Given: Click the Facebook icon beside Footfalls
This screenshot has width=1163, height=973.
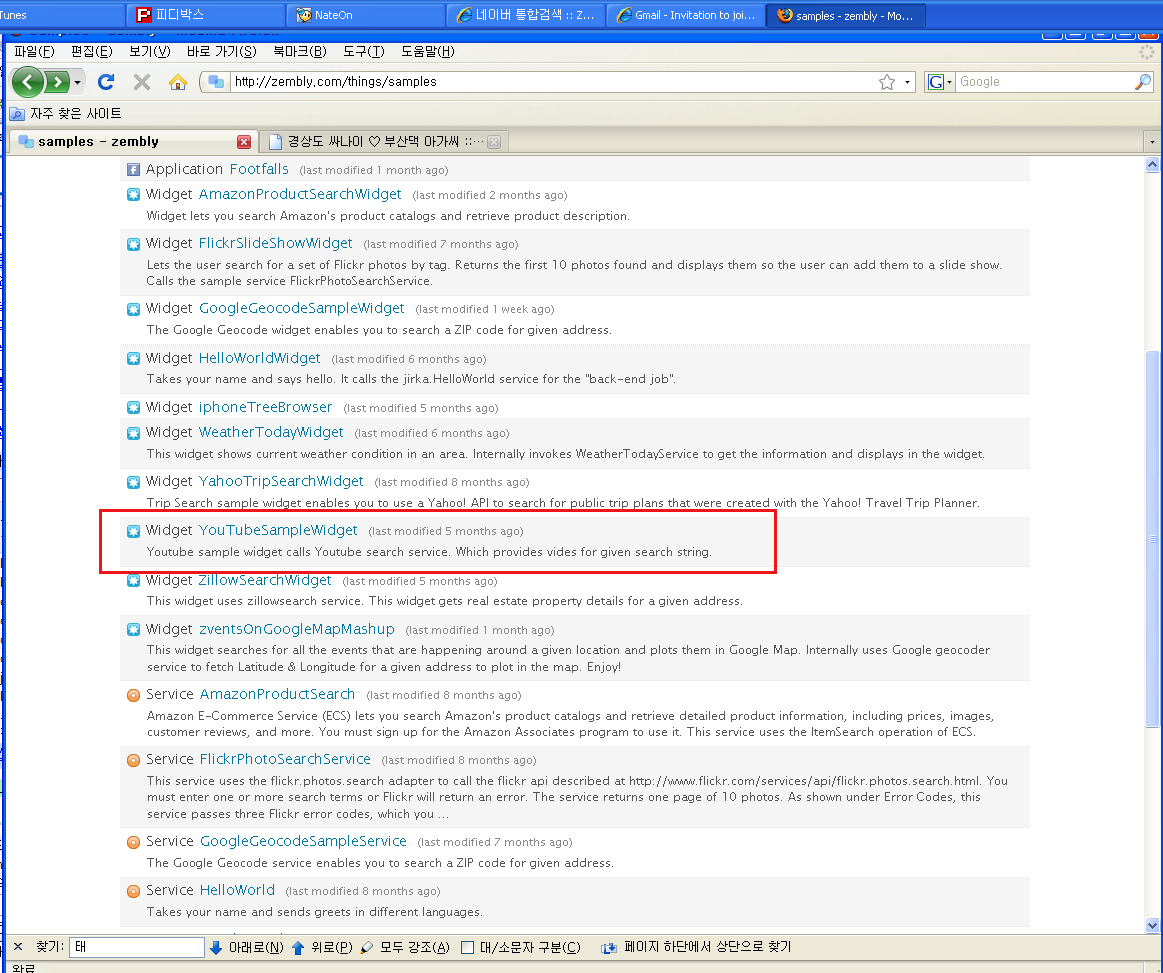Looking at the screenshot, I should pos(134,170).
